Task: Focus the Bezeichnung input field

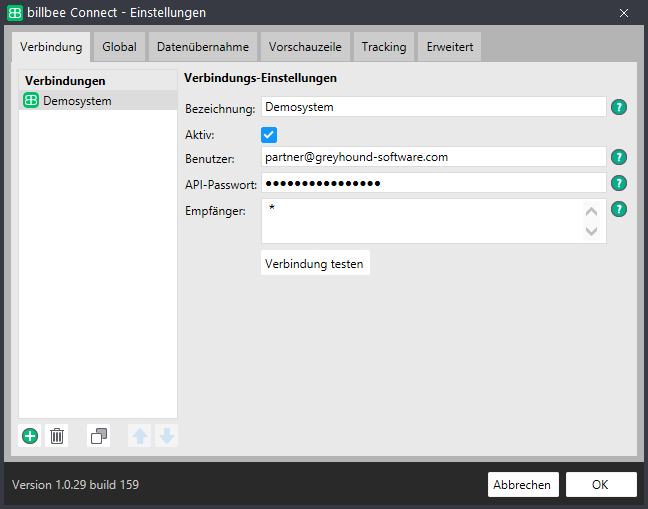Action: click(x=434, y=107)
